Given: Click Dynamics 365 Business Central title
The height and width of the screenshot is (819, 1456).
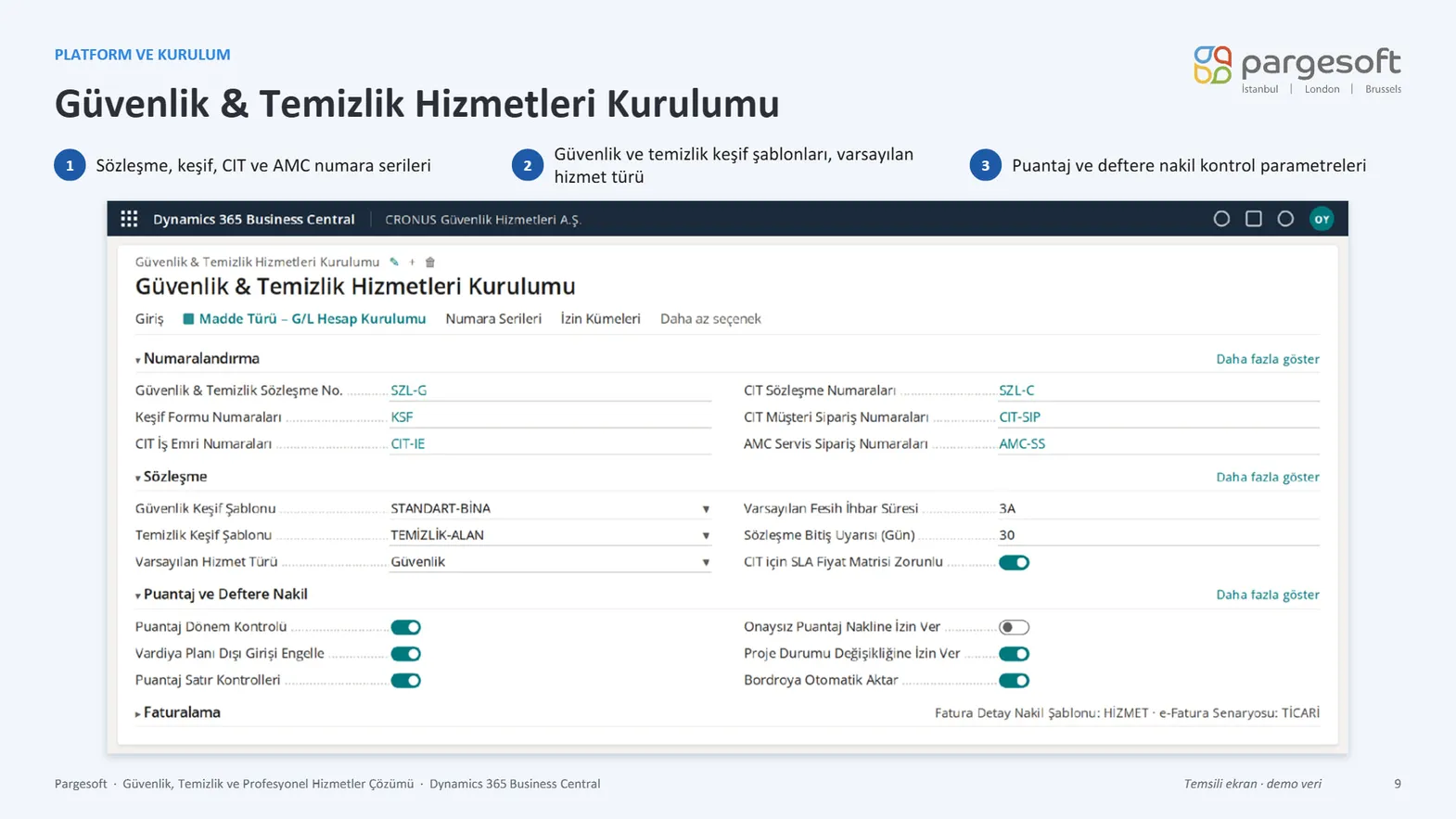Looking at the screenshot, I should 254,220.
